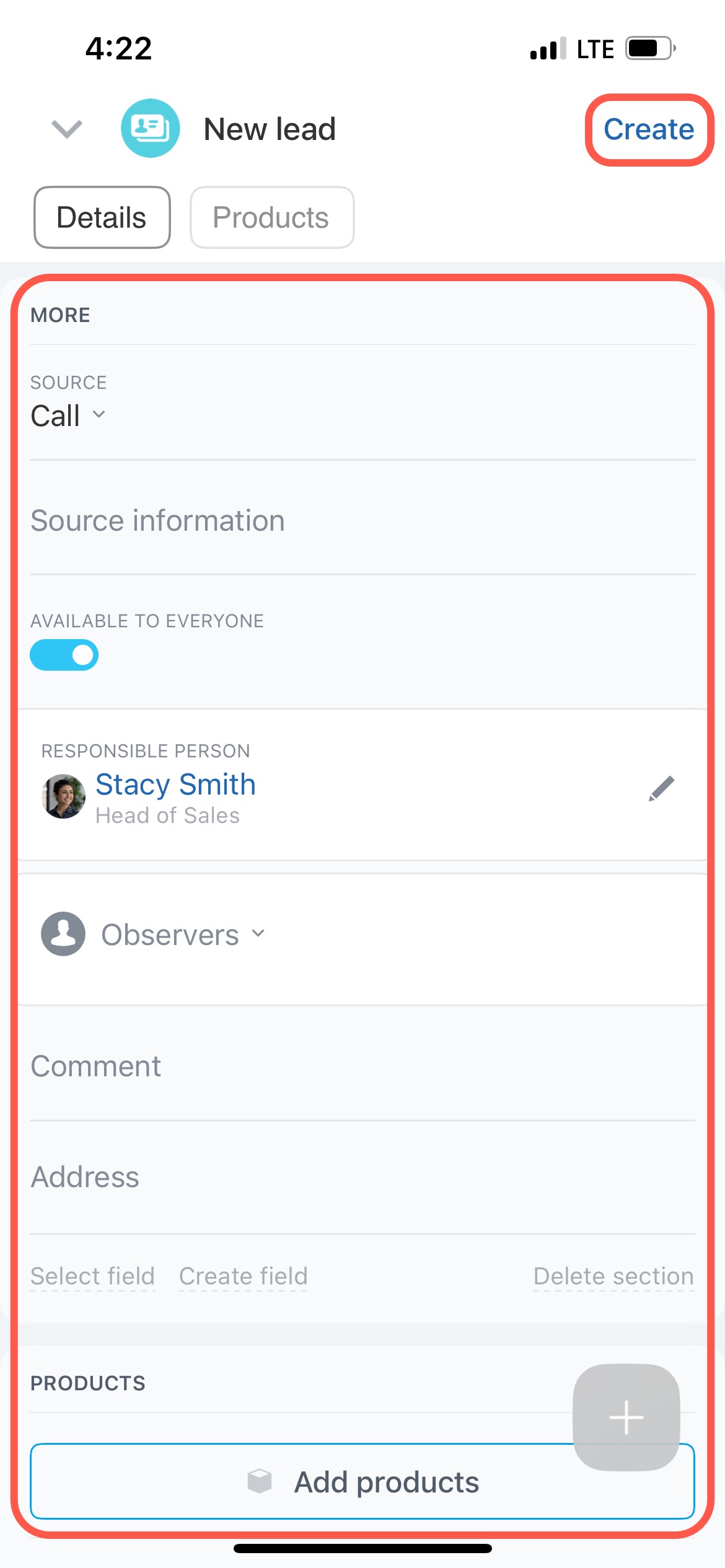Tap the Add products button
This screenshot has width=725, height=1568.
pyautogui.click(x=362, y=1481)
